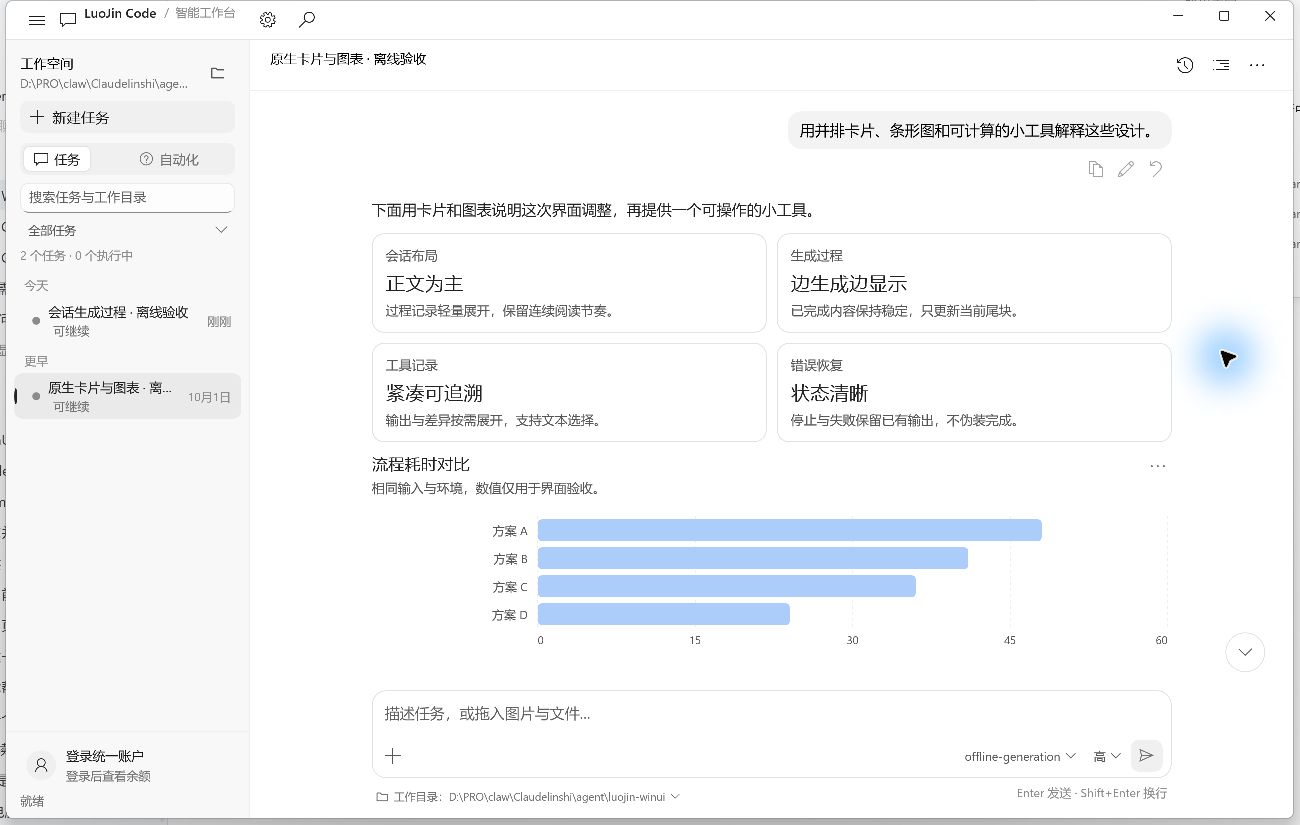Focus the 描述任务 message input box
This screenshot has width=1300, height=825.
click(x=771, y=714)
